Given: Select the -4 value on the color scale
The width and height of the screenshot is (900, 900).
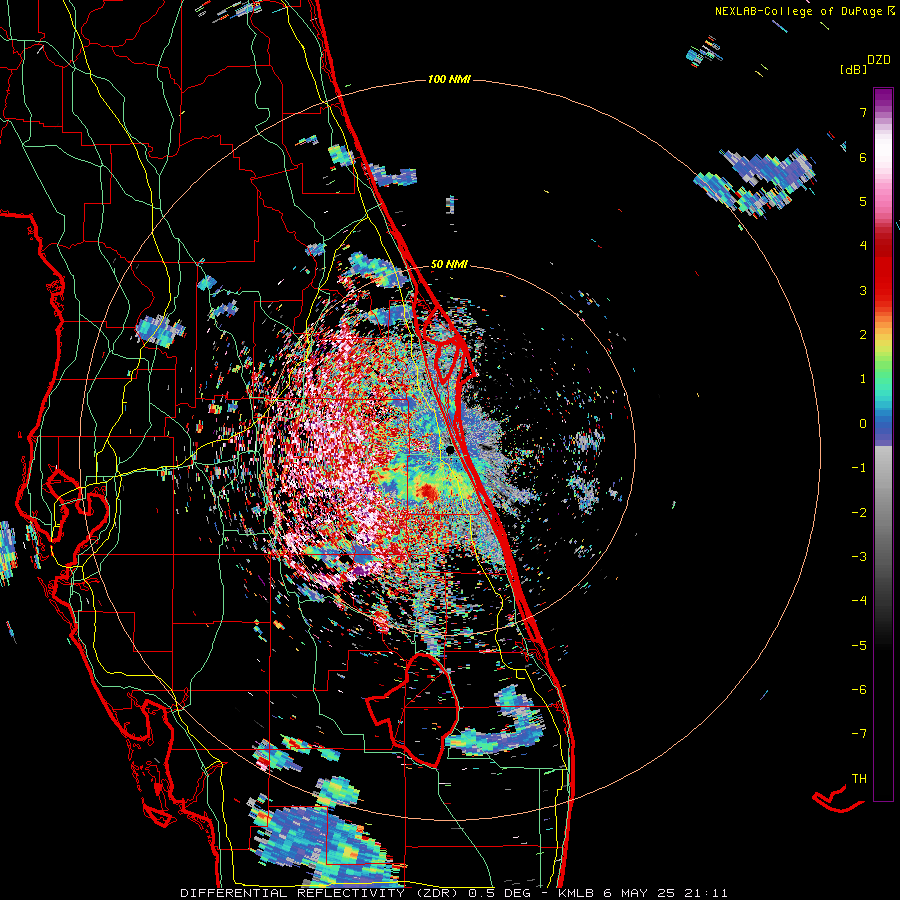Looking at the screenshot, I should [x=859, y=601].
